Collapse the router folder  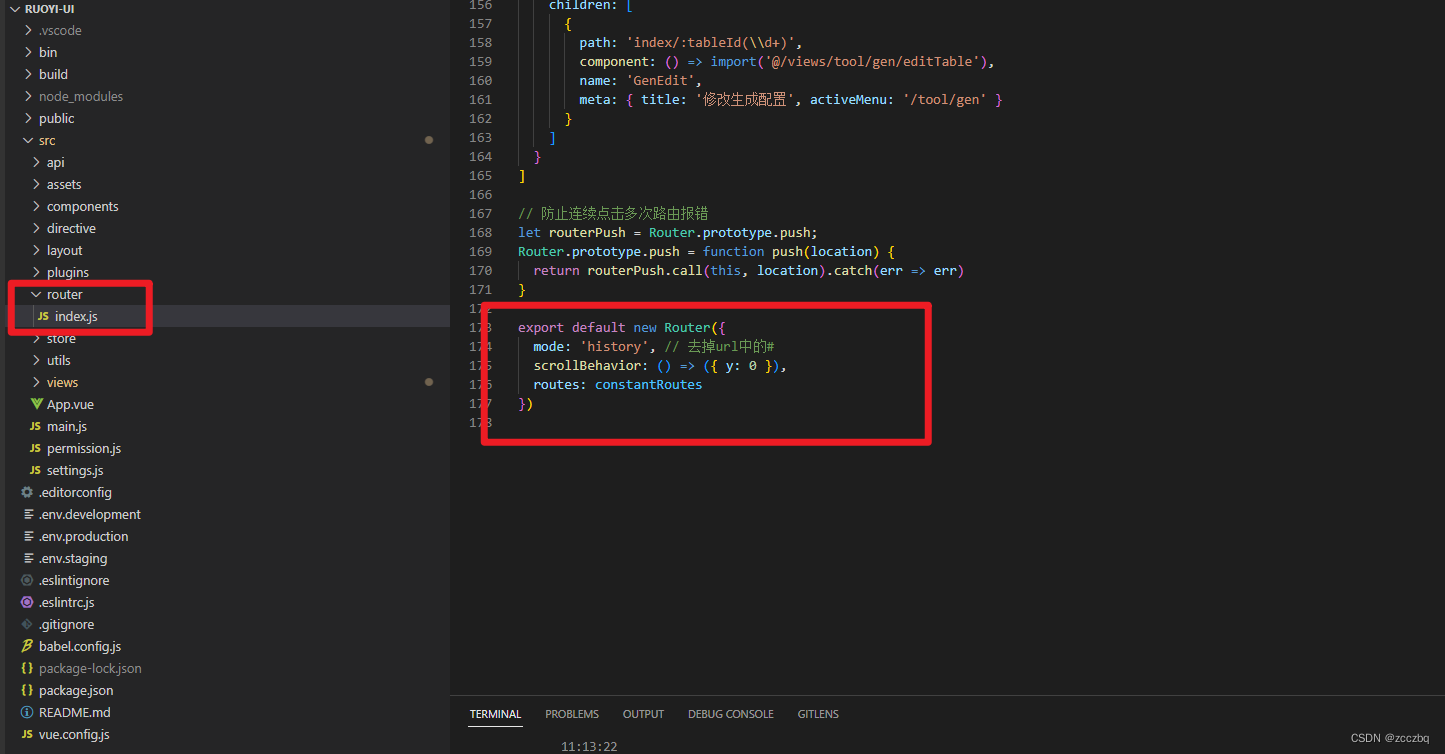(36, 294)
